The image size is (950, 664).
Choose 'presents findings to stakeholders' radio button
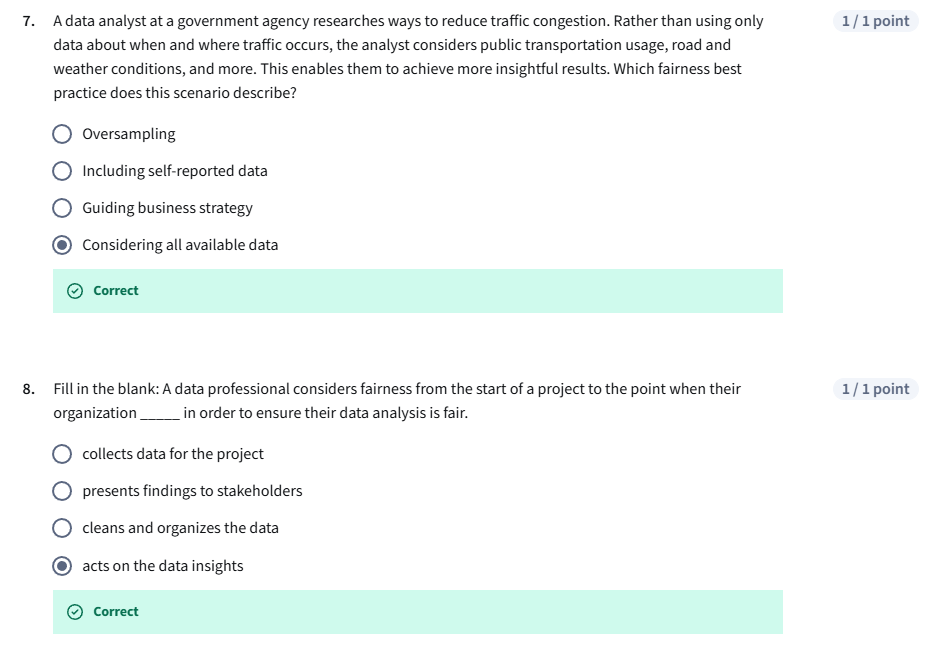[62, 491]
